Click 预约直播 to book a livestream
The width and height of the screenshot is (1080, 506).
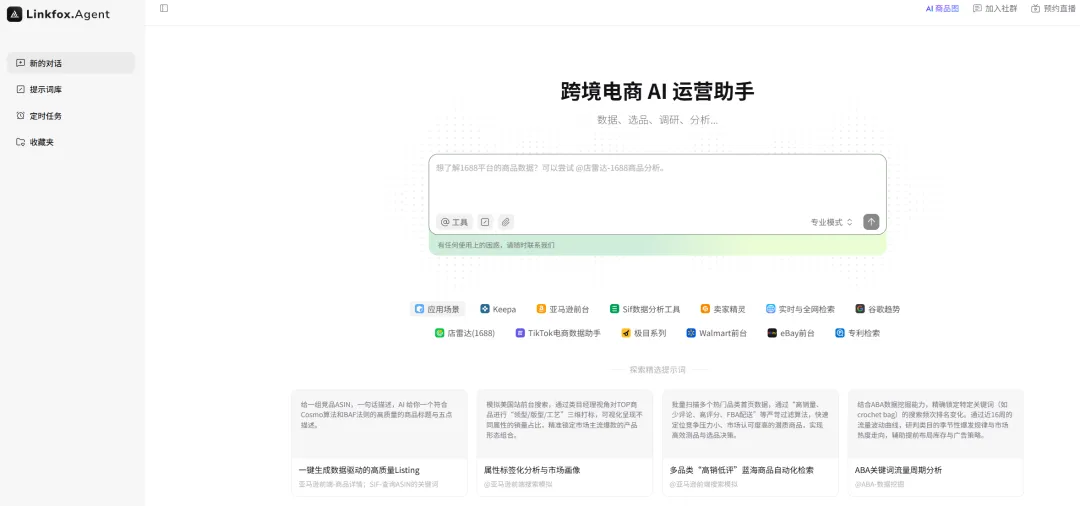pos(1054,9)
